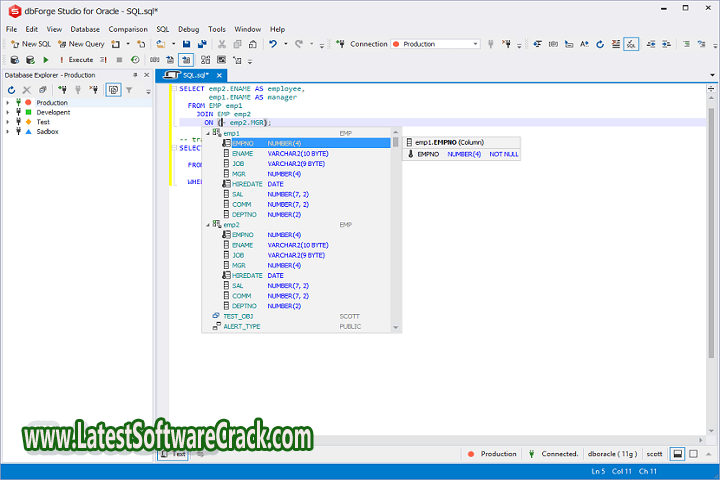720x480 pixels.
Task: Open the Comparison menu
Action: (127, 29)
